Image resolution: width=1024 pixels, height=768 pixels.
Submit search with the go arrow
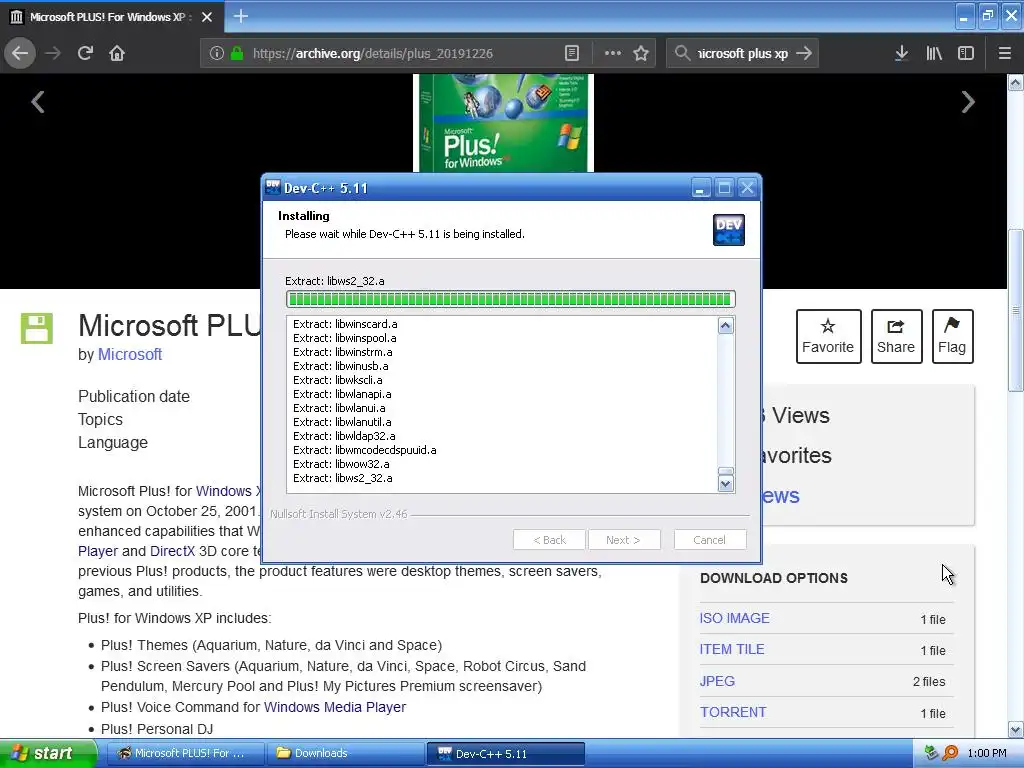pyautogui.click(x=804, y=53)
